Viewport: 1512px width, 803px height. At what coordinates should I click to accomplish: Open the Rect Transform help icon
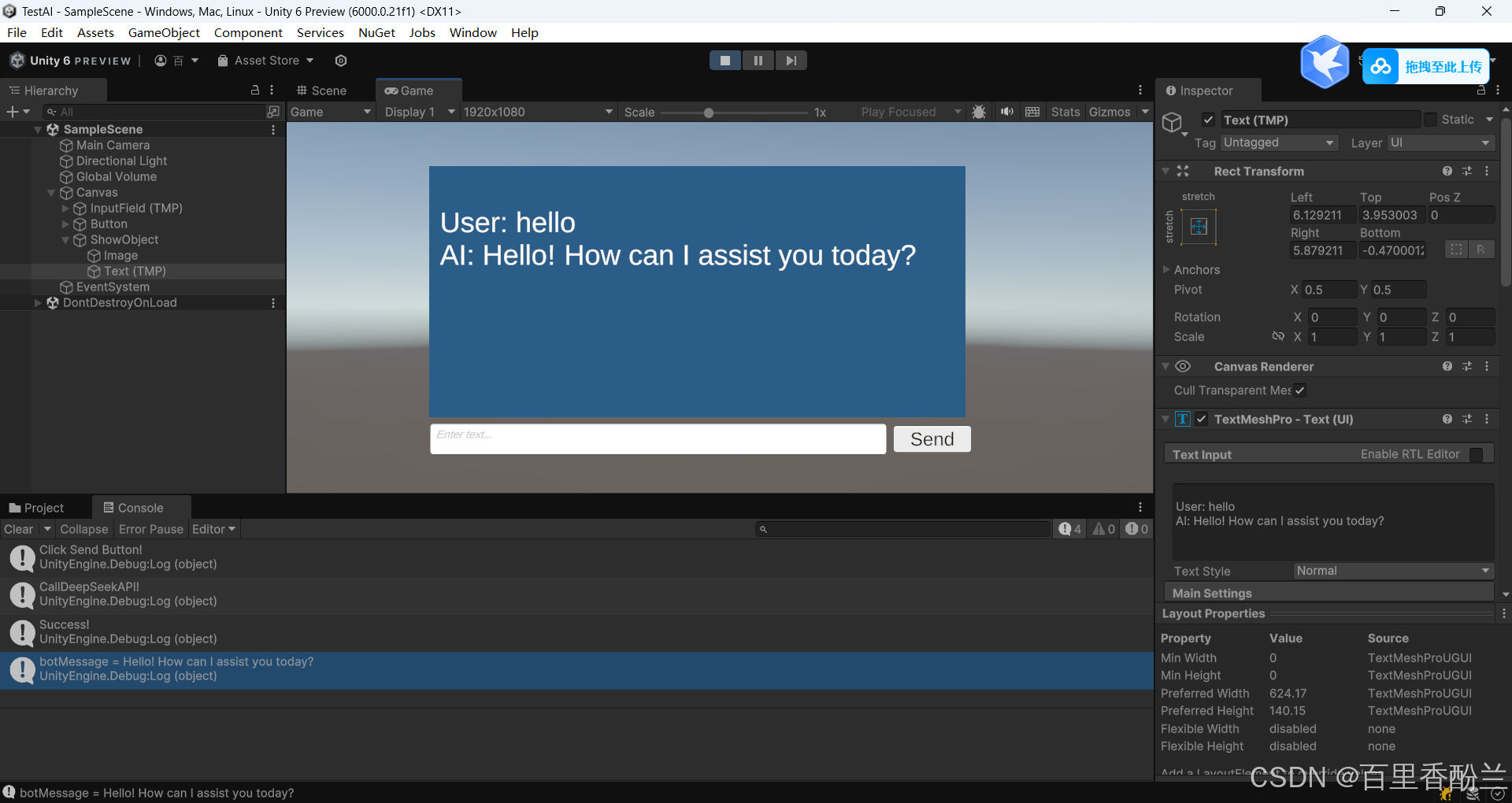coord(1447,171)
